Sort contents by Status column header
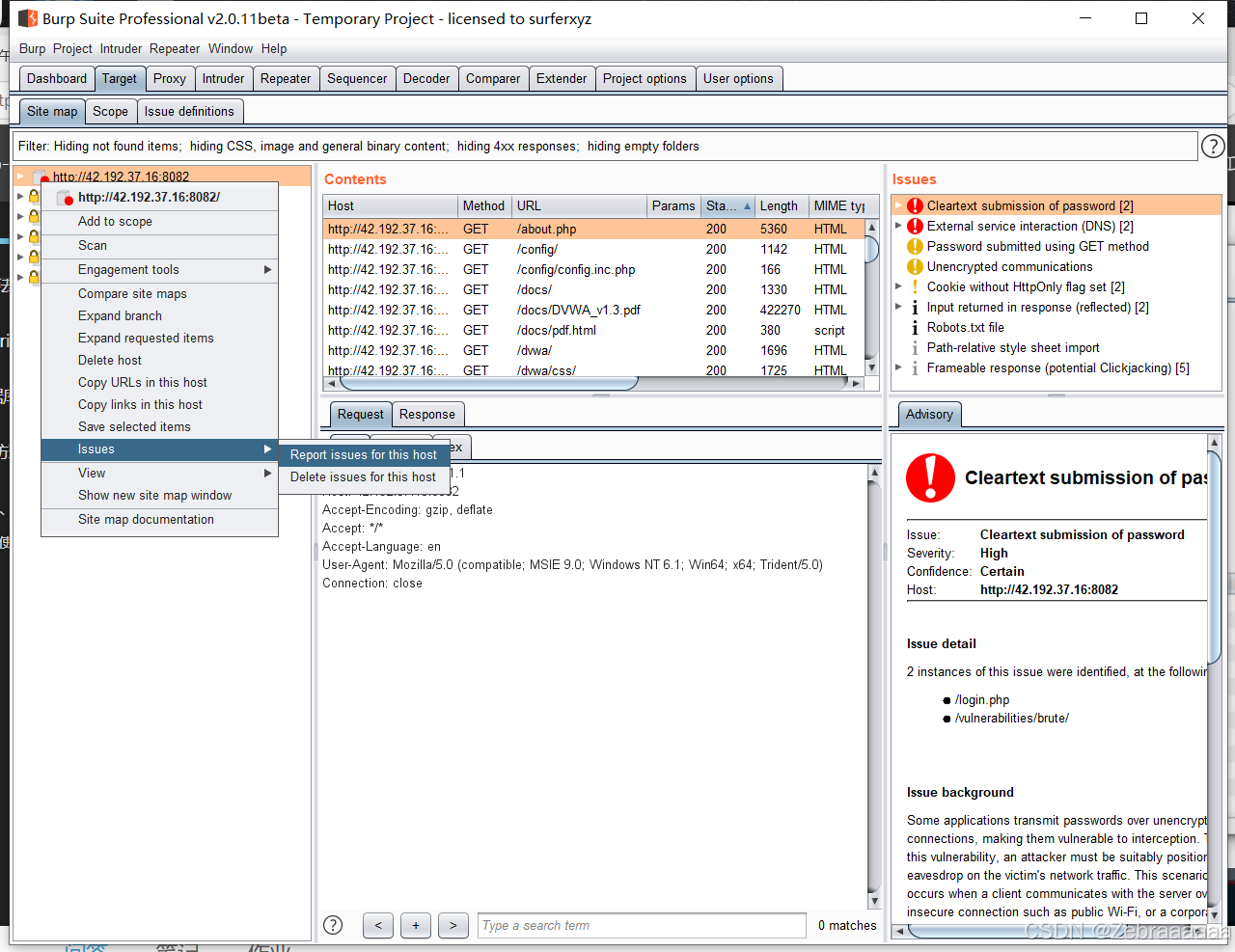The image size is (1235, 952). (x=727, y=205)
